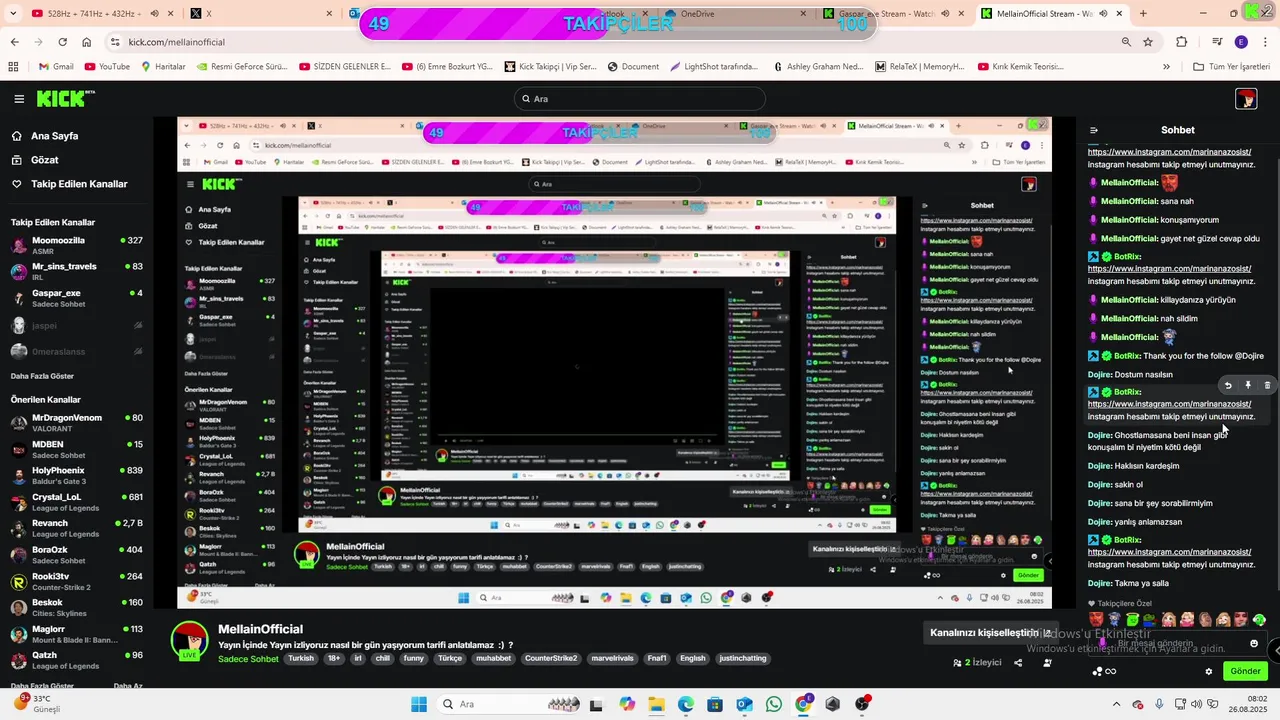Open recommended channel HolyPhoenix
The height and width of the screenshot is (720, 1280).
coord(77,476)
